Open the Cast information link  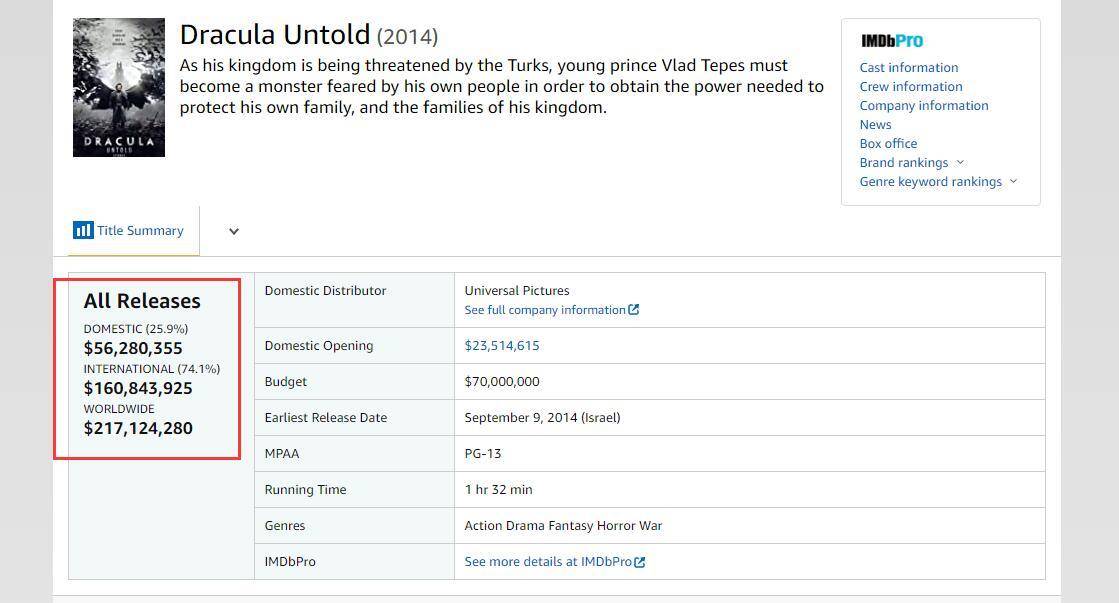click(x=908, y=68)
